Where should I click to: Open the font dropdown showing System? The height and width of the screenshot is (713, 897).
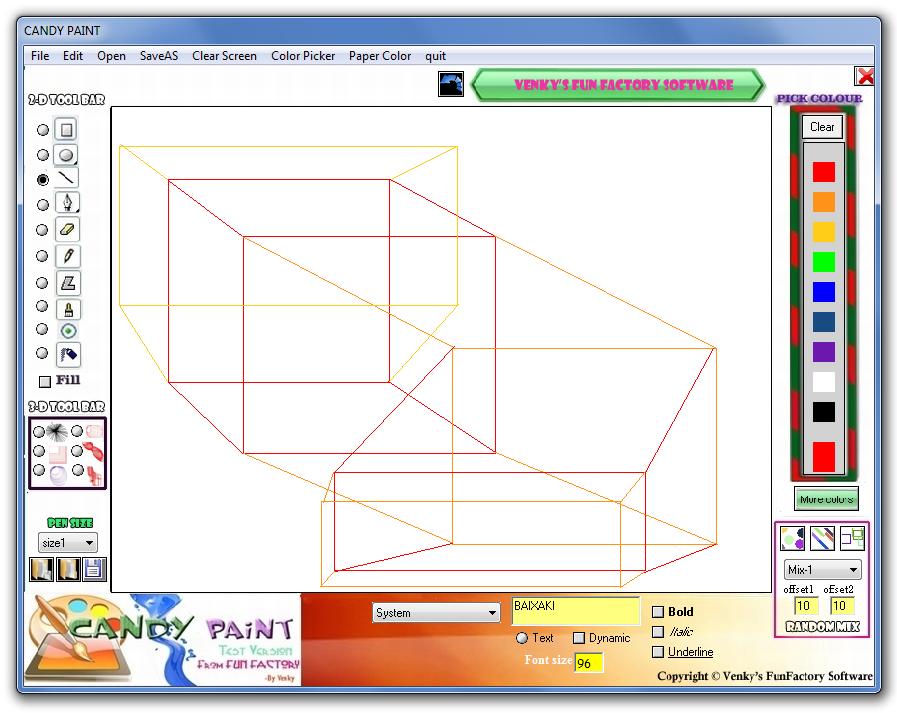pyautogui.click(x=436, y=612)
